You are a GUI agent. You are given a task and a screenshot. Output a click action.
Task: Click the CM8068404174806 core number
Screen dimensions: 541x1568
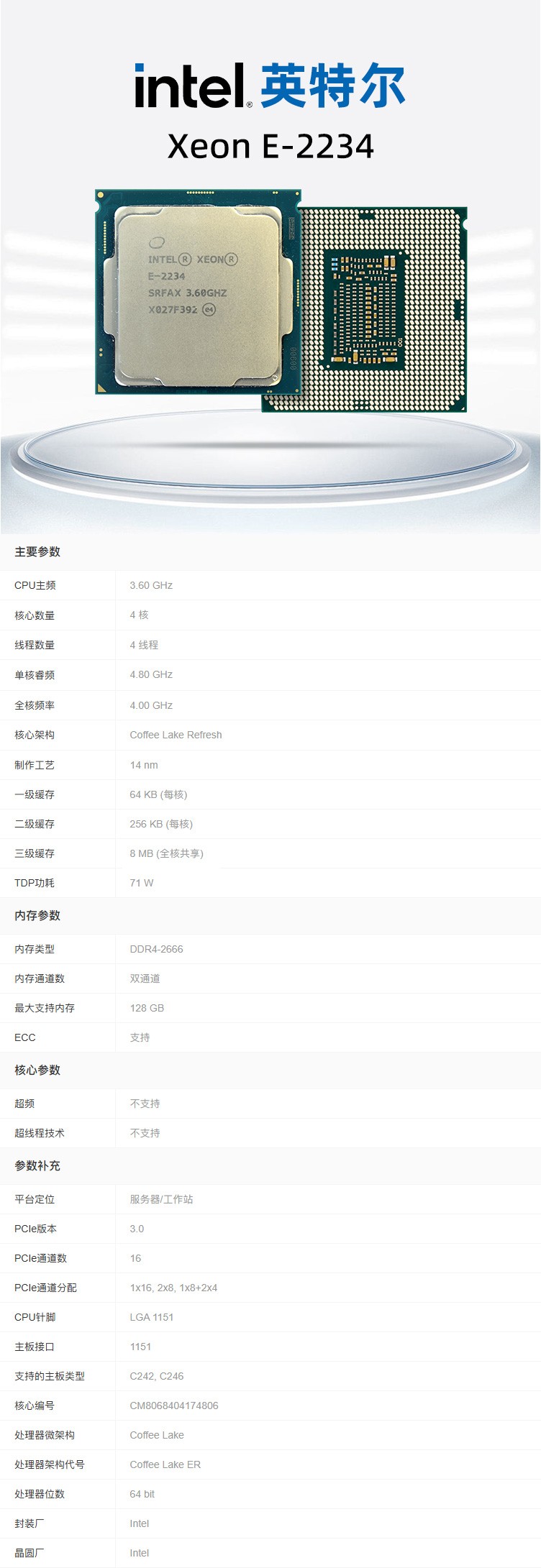(x=173, y=1406)
